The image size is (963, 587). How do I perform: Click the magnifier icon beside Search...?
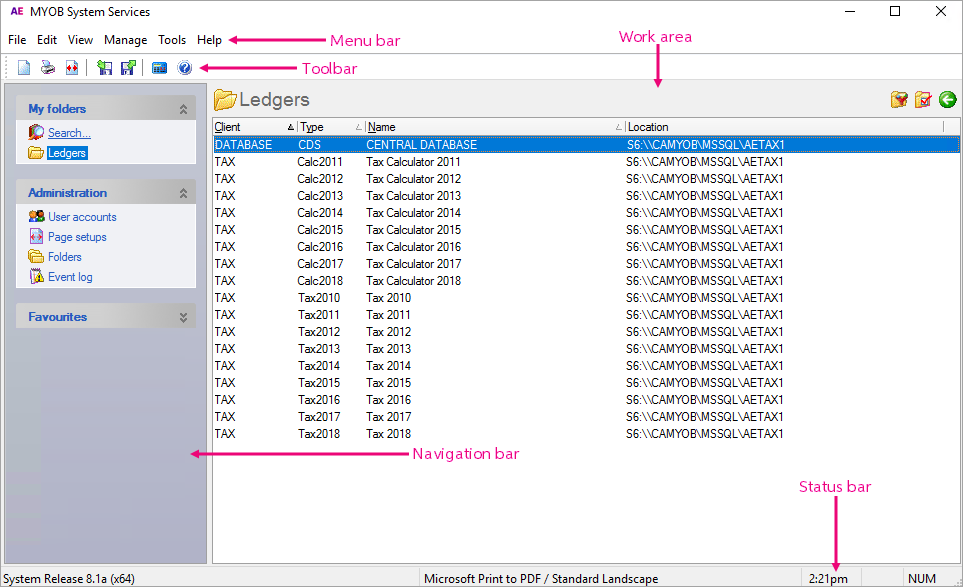click(36, 132)
